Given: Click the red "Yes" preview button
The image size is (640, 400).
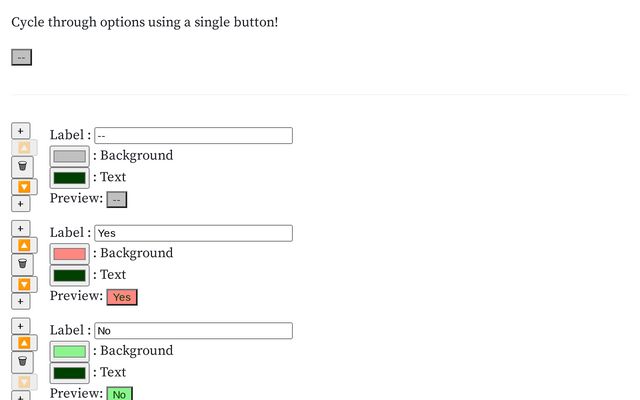Looking at the screenshot, I should pos(121,297).
